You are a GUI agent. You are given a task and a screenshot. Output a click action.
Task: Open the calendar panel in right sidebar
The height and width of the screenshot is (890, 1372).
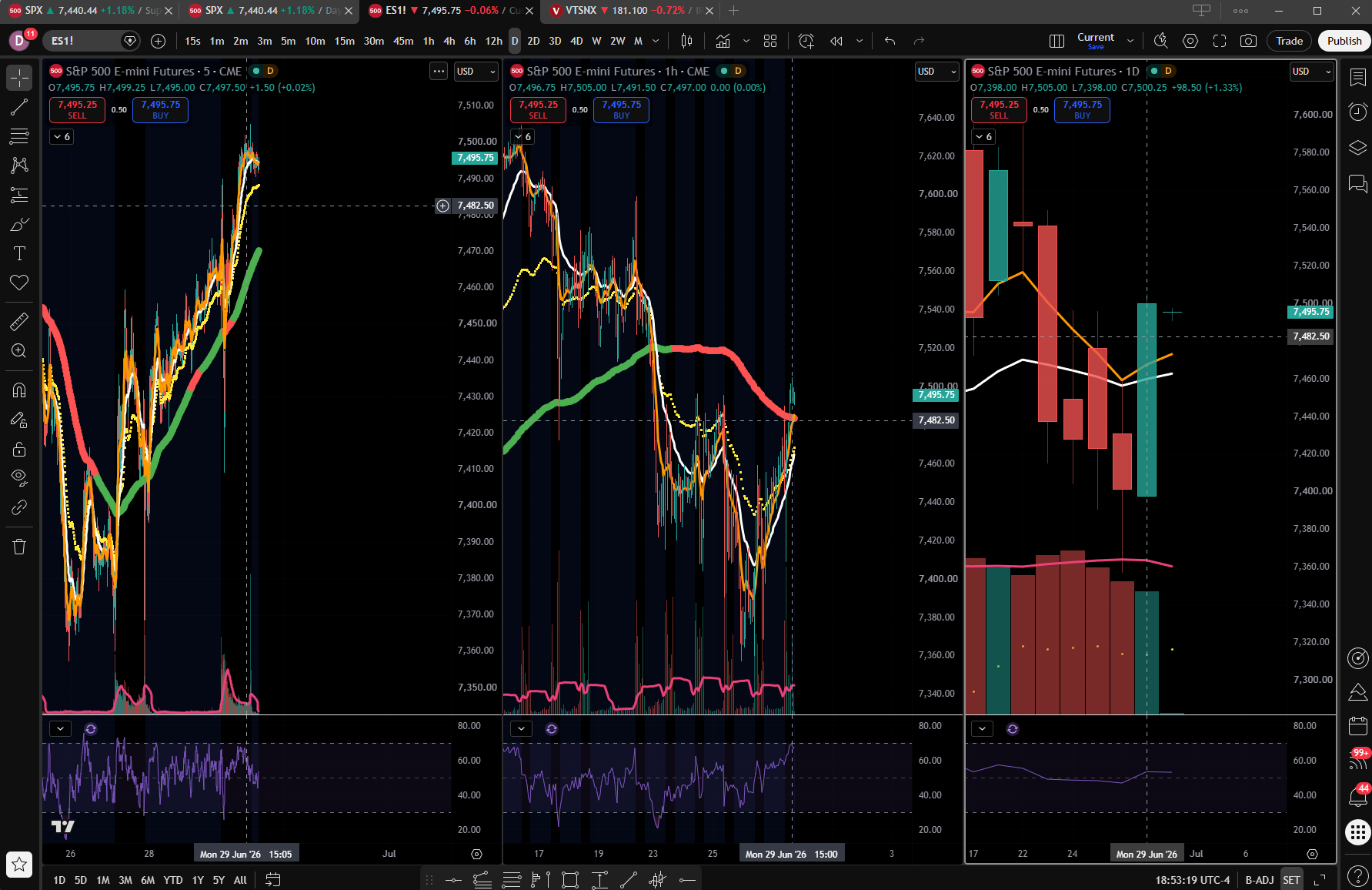[1358, 725]
